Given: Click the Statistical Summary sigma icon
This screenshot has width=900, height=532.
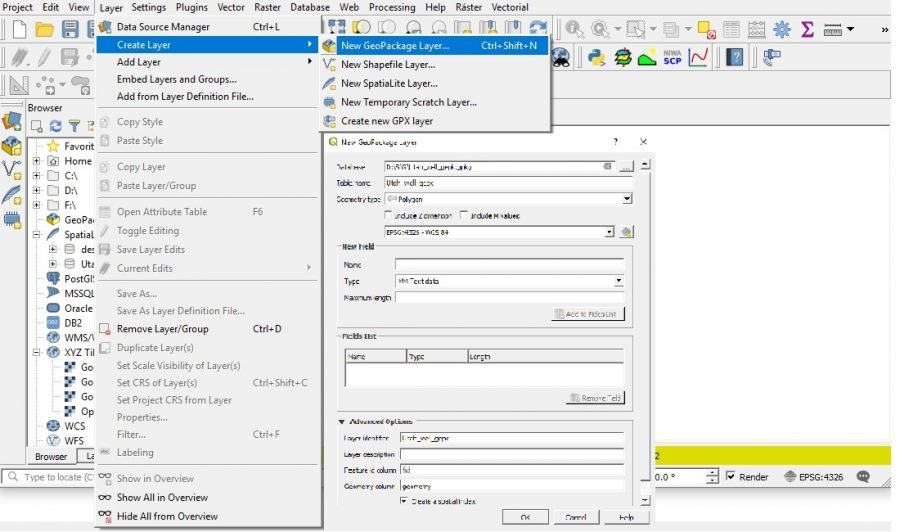Looking at the screenshot, I should [807, 29].
